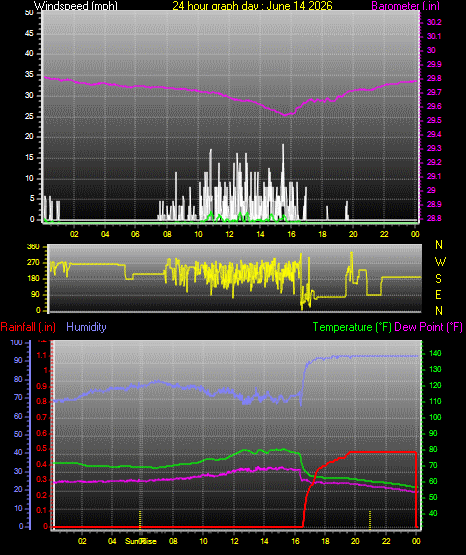The image size is (466, 555).
Task: Click the "Rainfall (.in)" legend label
Action: pos(28,327)
